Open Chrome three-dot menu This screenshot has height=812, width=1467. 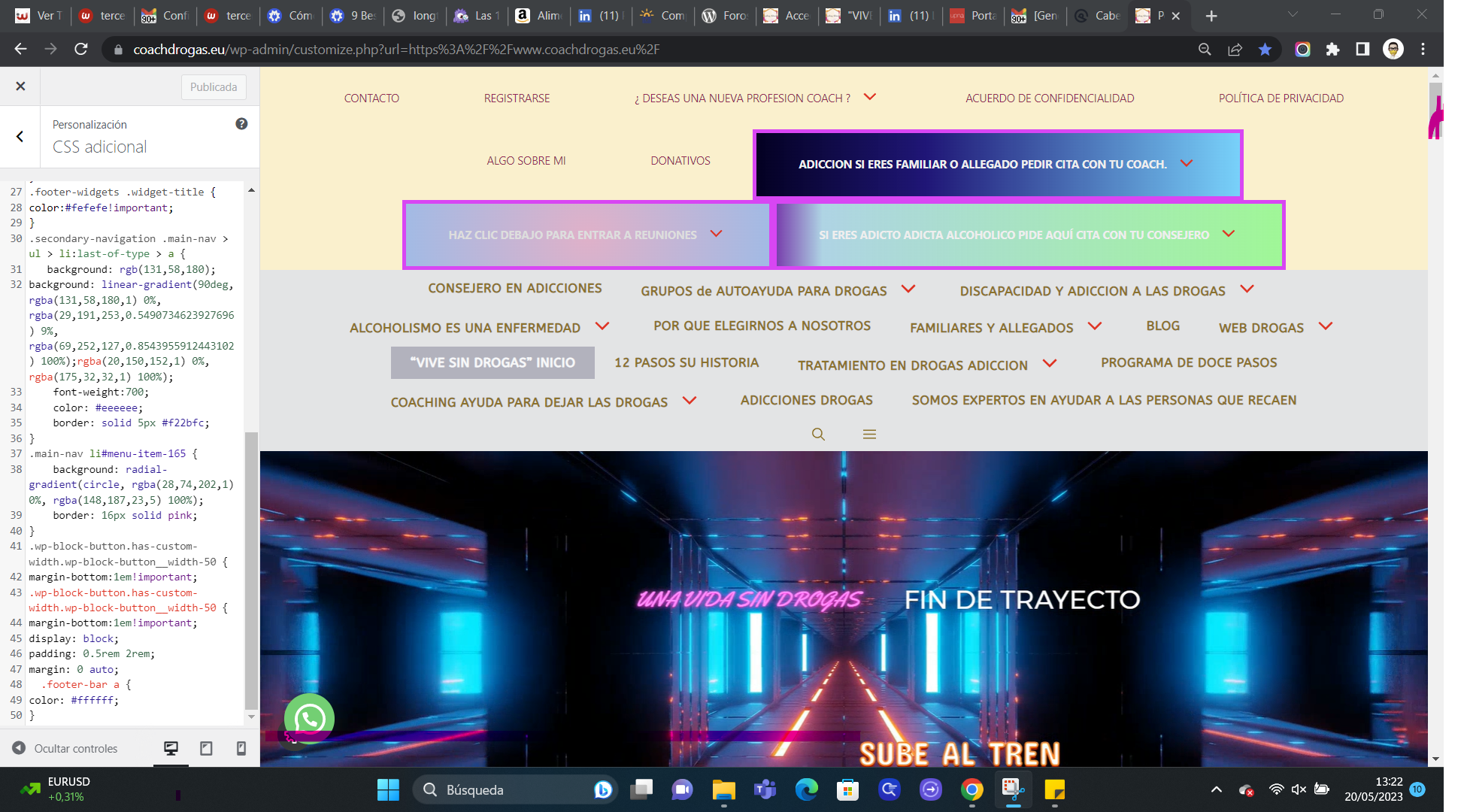coord(1423,49)
